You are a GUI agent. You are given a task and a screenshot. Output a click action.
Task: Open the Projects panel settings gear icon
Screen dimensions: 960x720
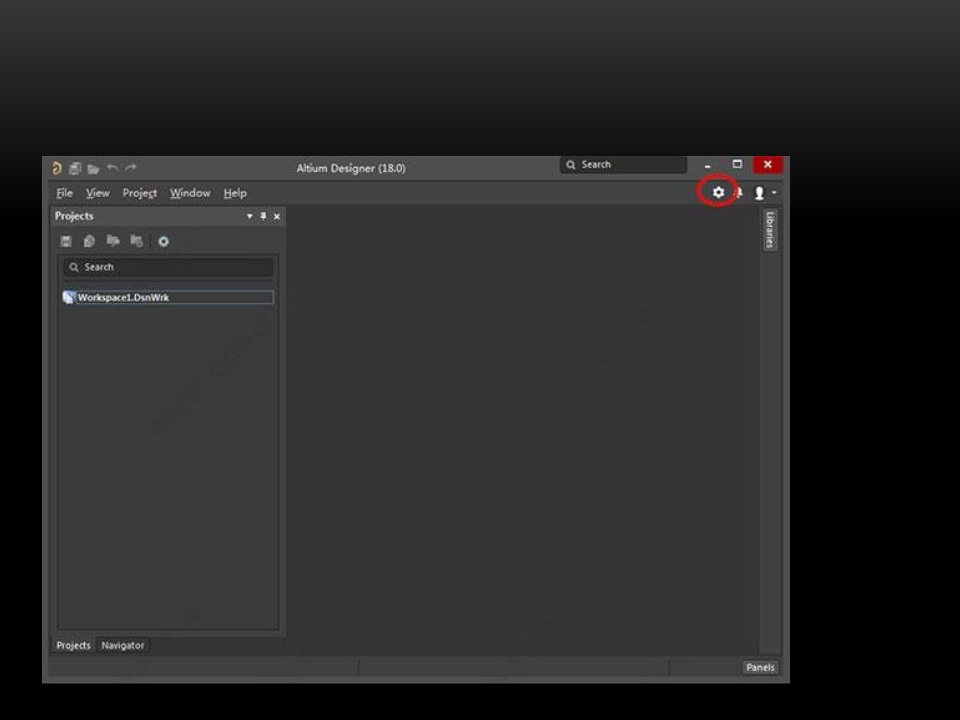(x=163, y=241)
